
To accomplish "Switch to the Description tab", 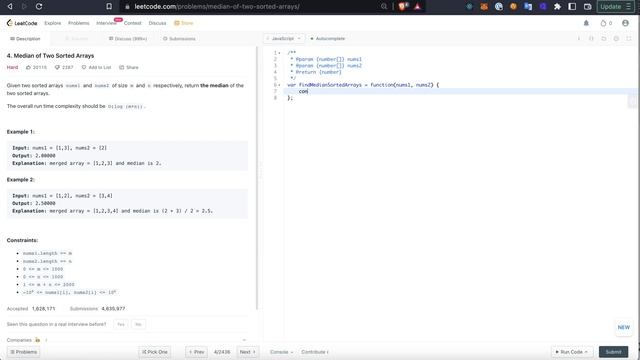I will [25, 39].
